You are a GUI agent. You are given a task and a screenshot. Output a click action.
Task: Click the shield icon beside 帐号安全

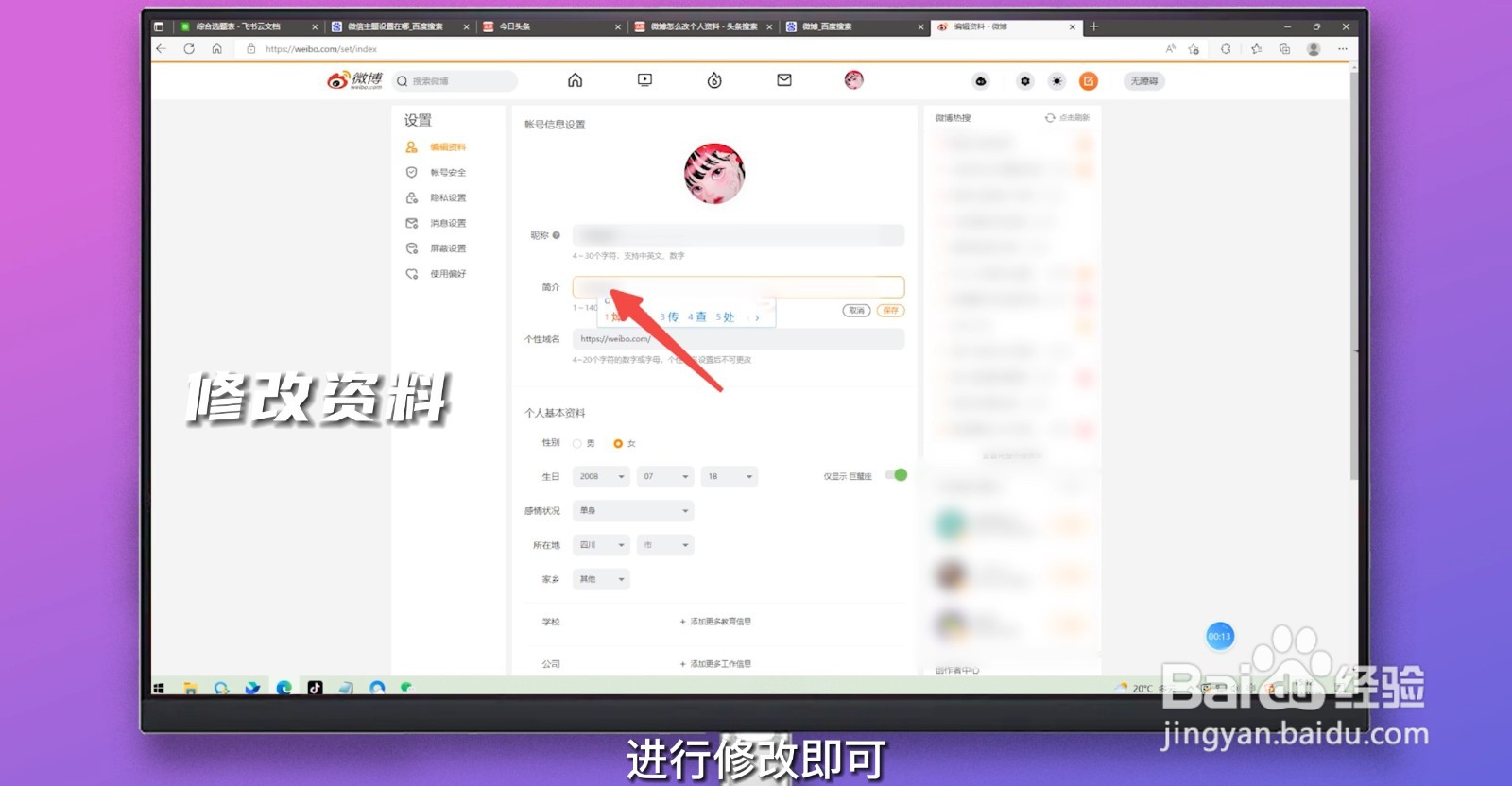point(411,172)
